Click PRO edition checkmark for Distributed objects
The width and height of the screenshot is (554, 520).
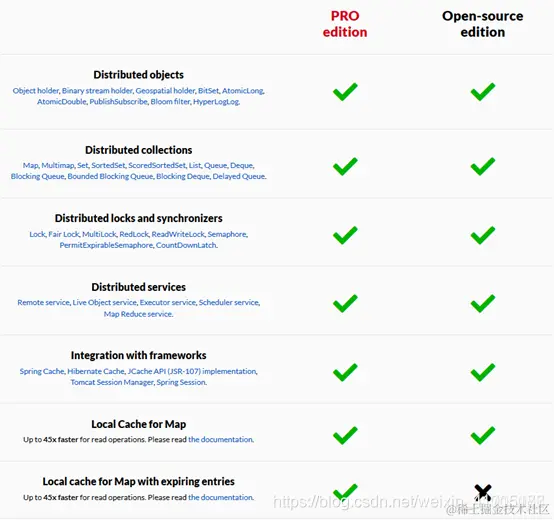pos(345,92)
